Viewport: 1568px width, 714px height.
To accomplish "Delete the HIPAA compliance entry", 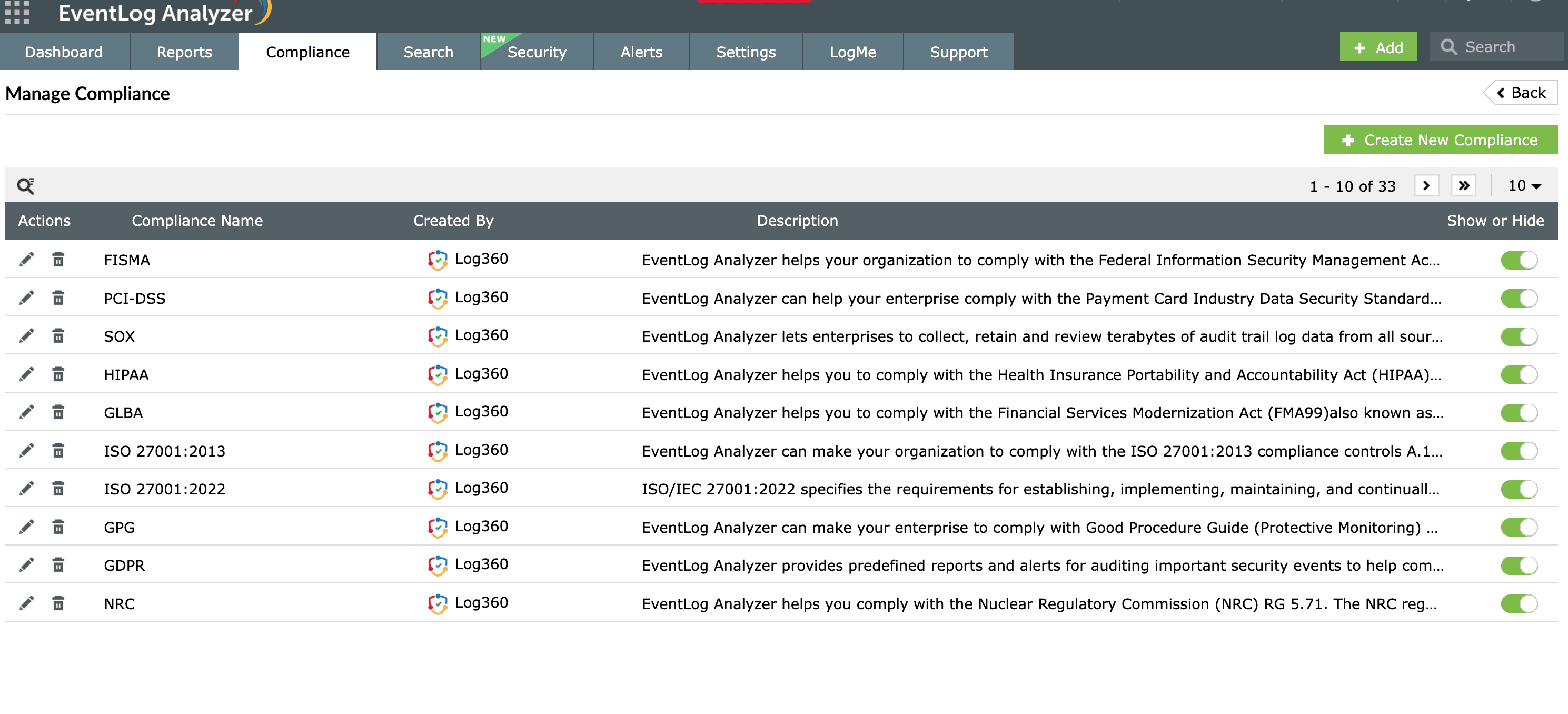I will pyautogui.click(x=58, y=374).
